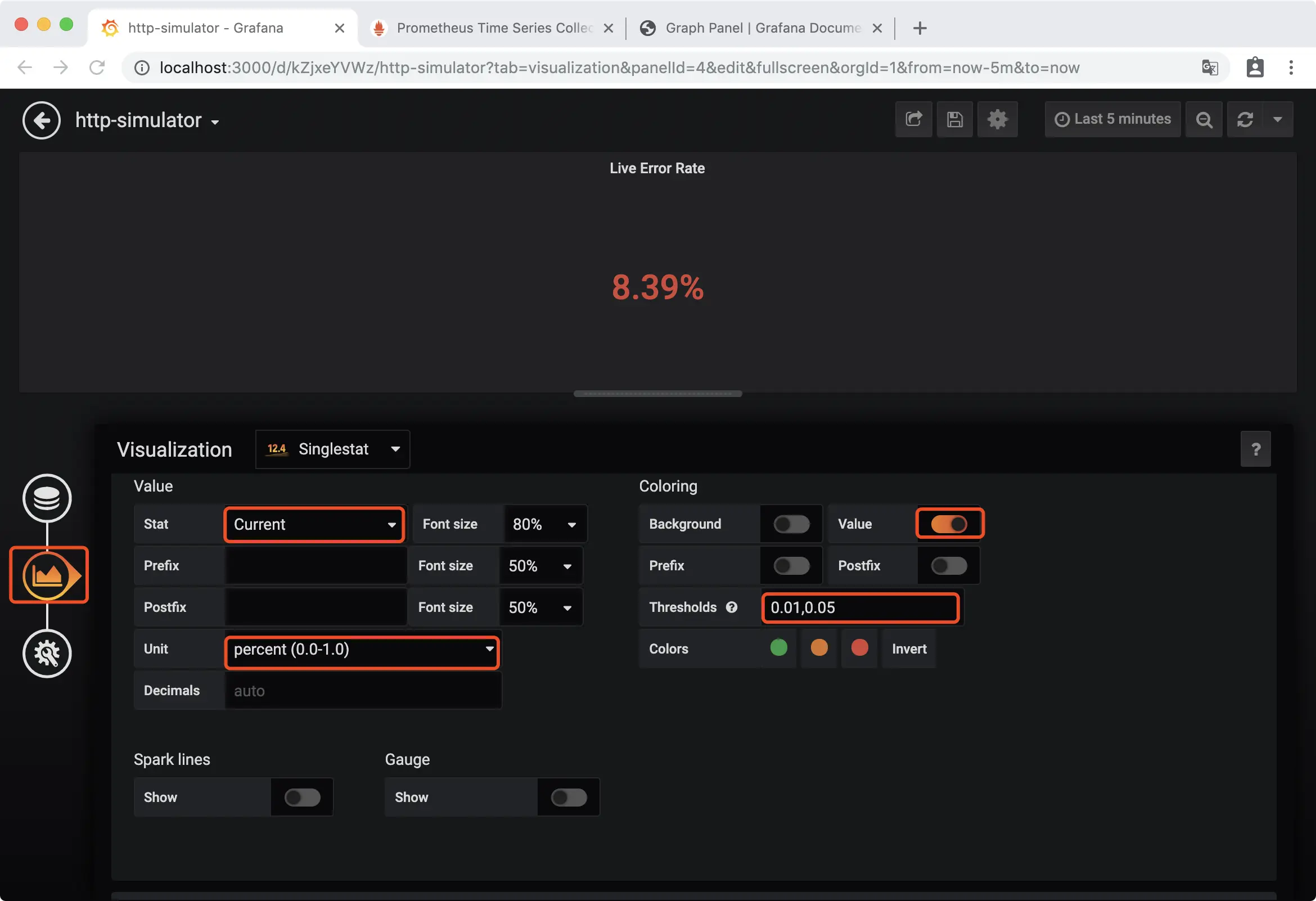Open dashboard settings gear icon
Screen dimensions: 1316x901
click(x=997, y=119)
